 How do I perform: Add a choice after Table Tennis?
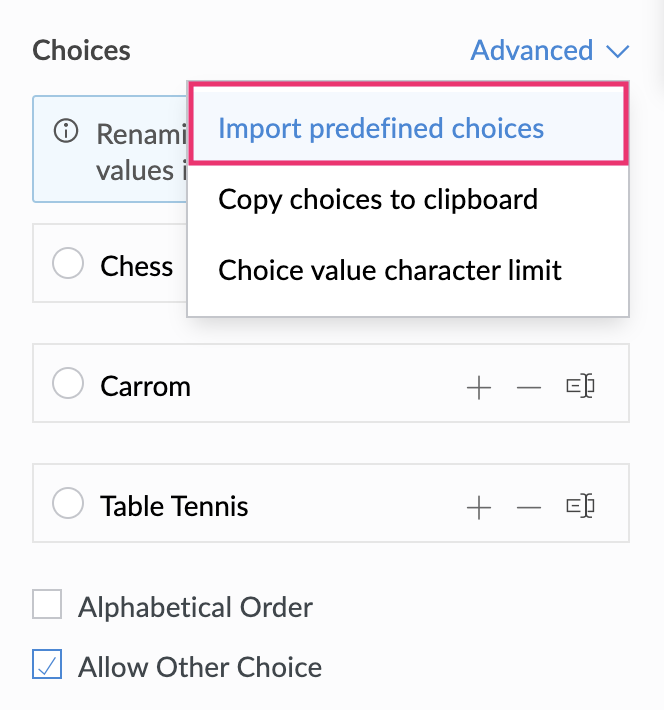coord(479,507)
